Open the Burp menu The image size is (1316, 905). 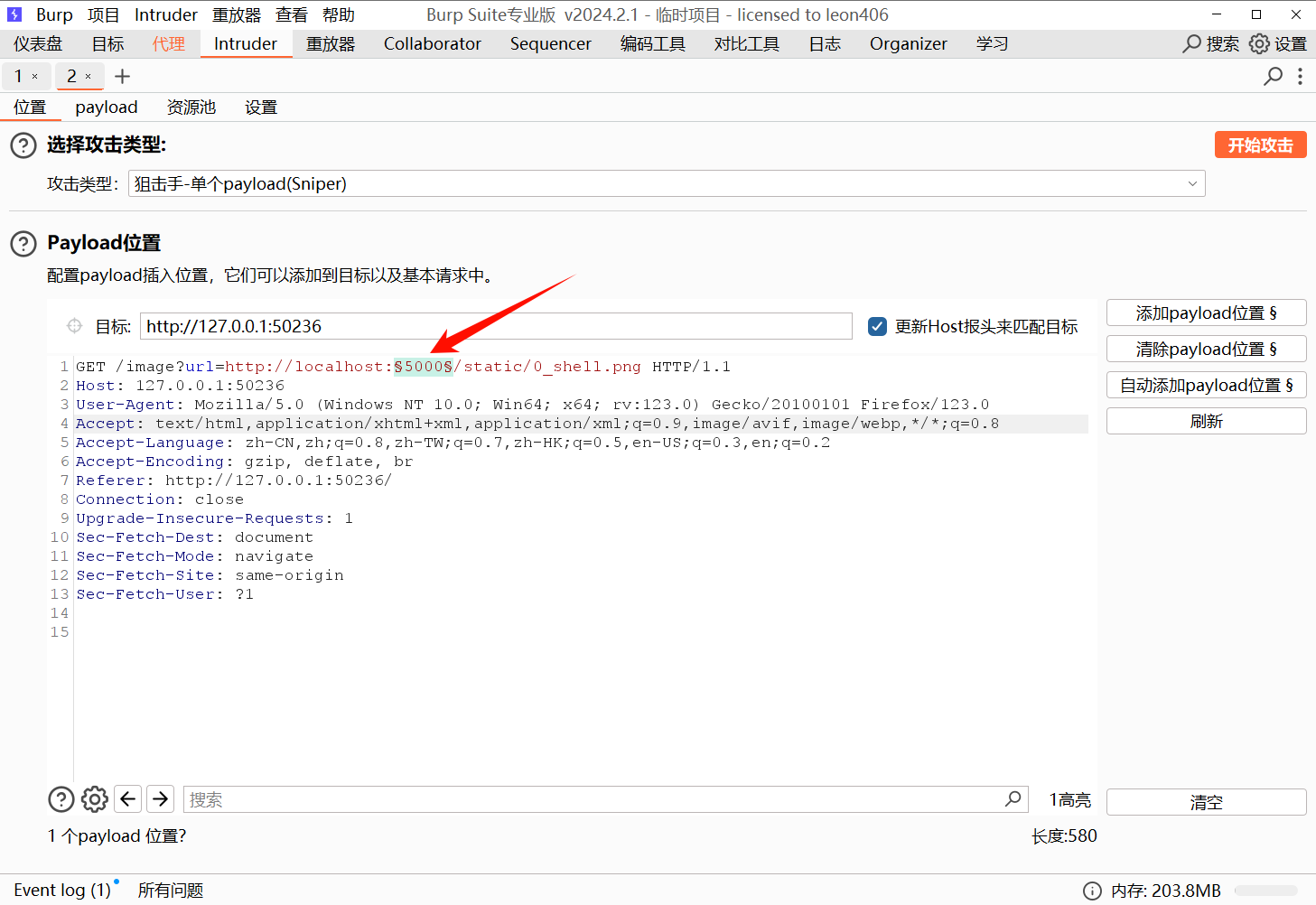tap(54, 14)
